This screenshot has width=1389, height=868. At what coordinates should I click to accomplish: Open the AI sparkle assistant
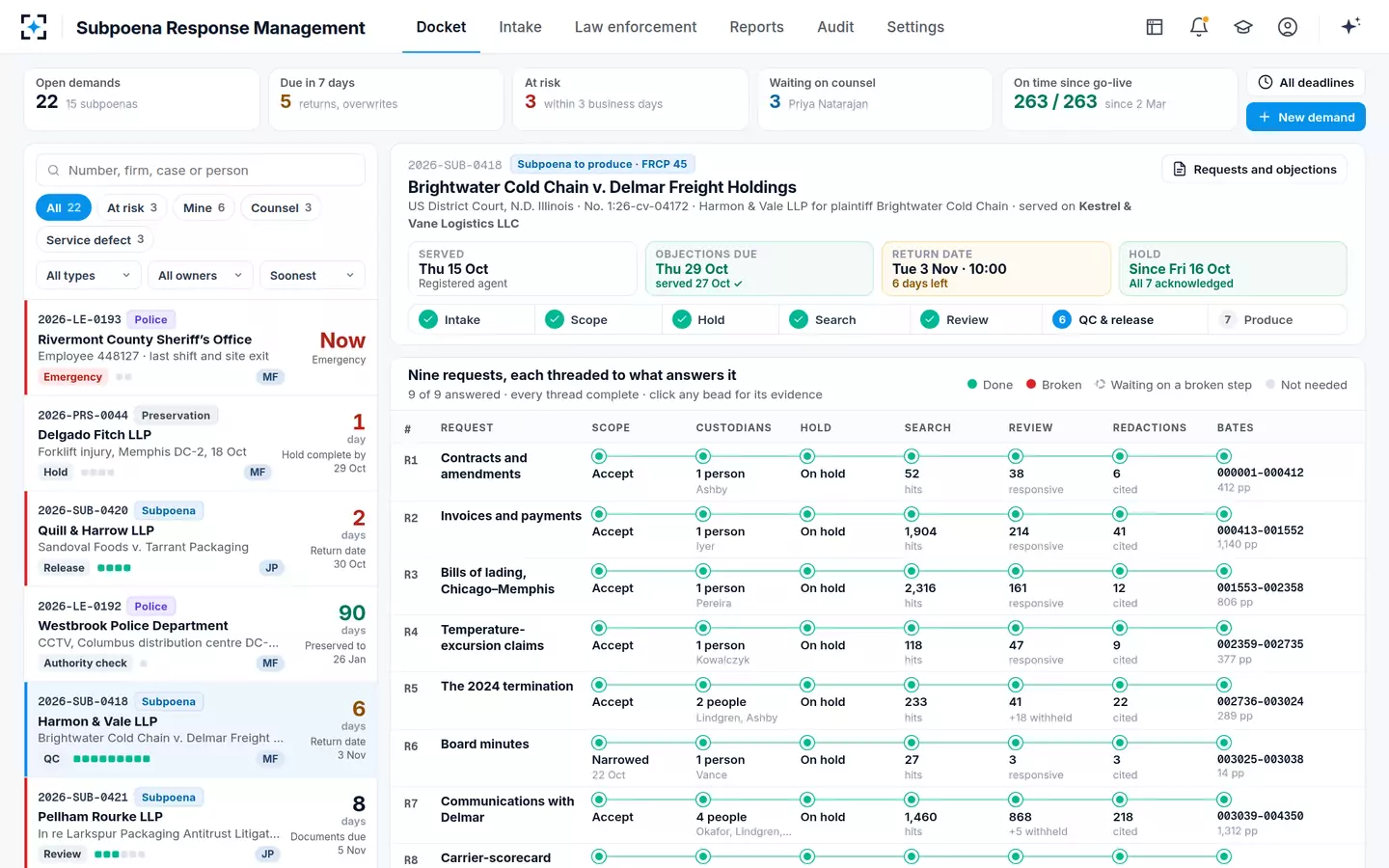click(x=1350, y=26)
